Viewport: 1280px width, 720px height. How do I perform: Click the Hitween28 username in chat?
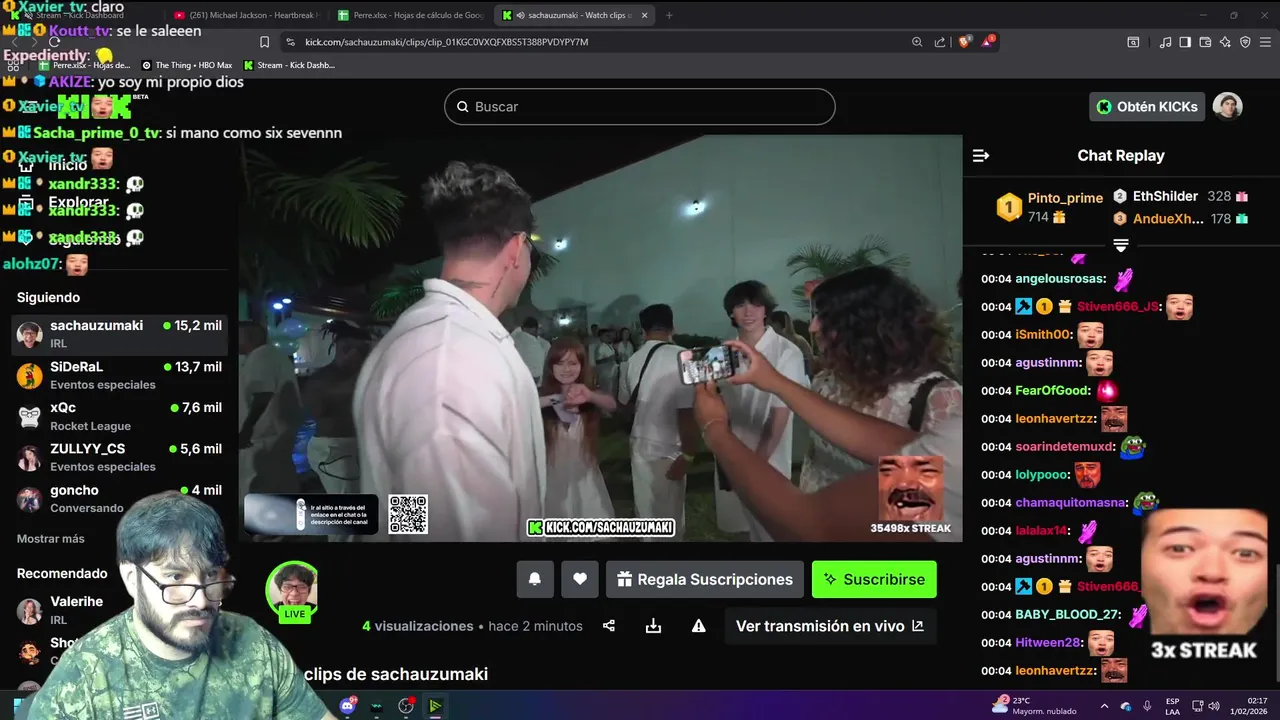1049,643
